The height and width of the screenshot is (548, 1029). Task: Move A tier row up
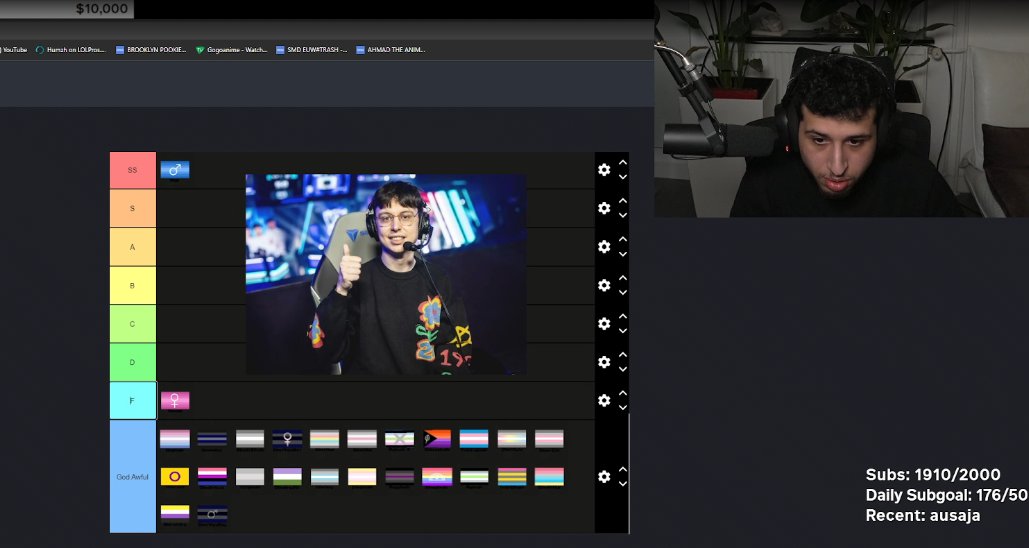pos(623,240)
